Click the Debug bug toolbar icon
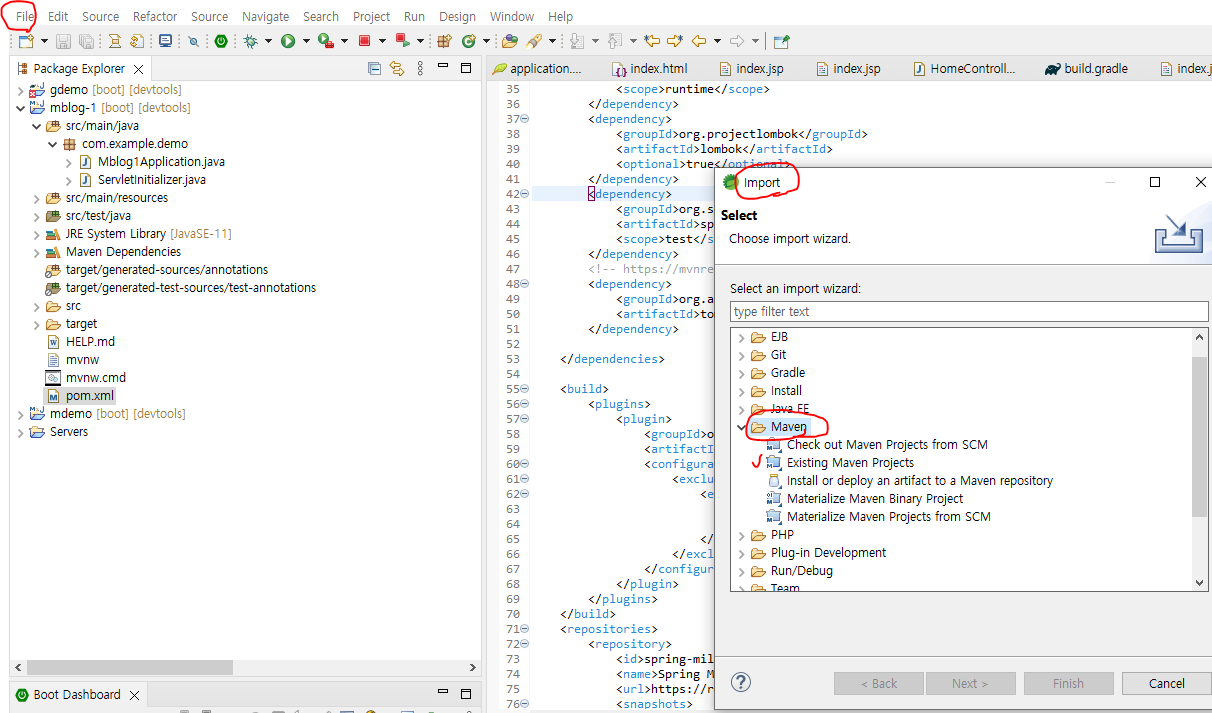The width and height of the screenshot is (1212, 713). [250, 41]
